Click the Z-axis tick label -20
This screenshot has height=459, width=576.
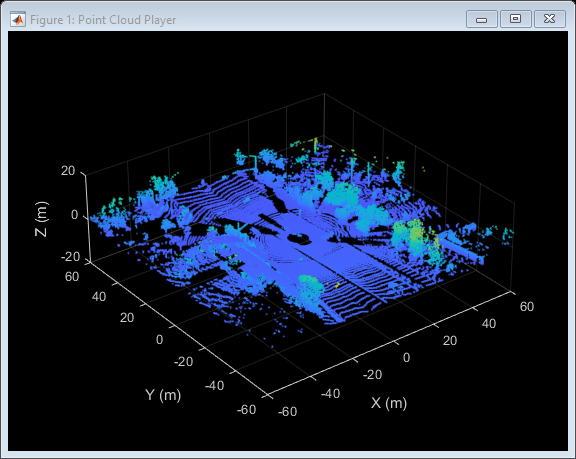pyautogui.click(x=70, y=257)
